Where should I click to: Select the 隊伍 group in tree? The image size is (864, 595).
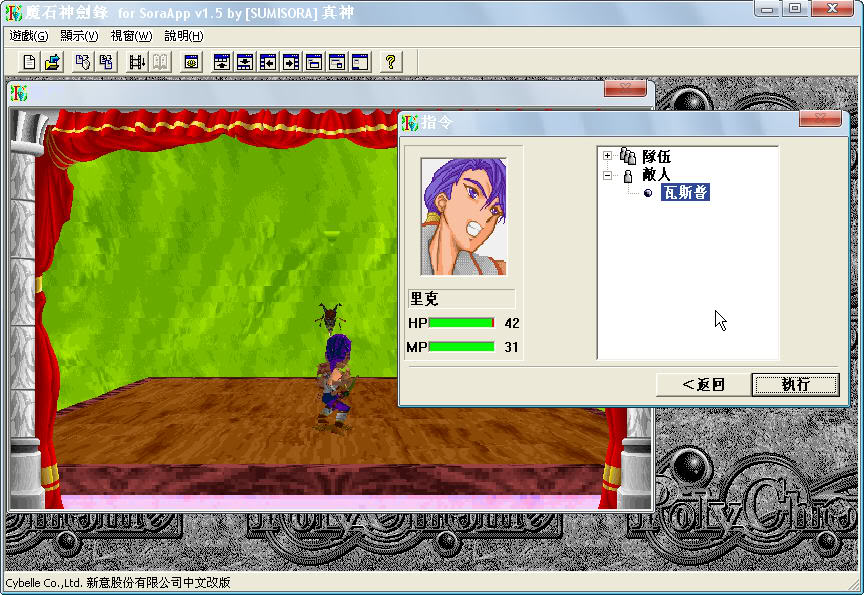656,156
